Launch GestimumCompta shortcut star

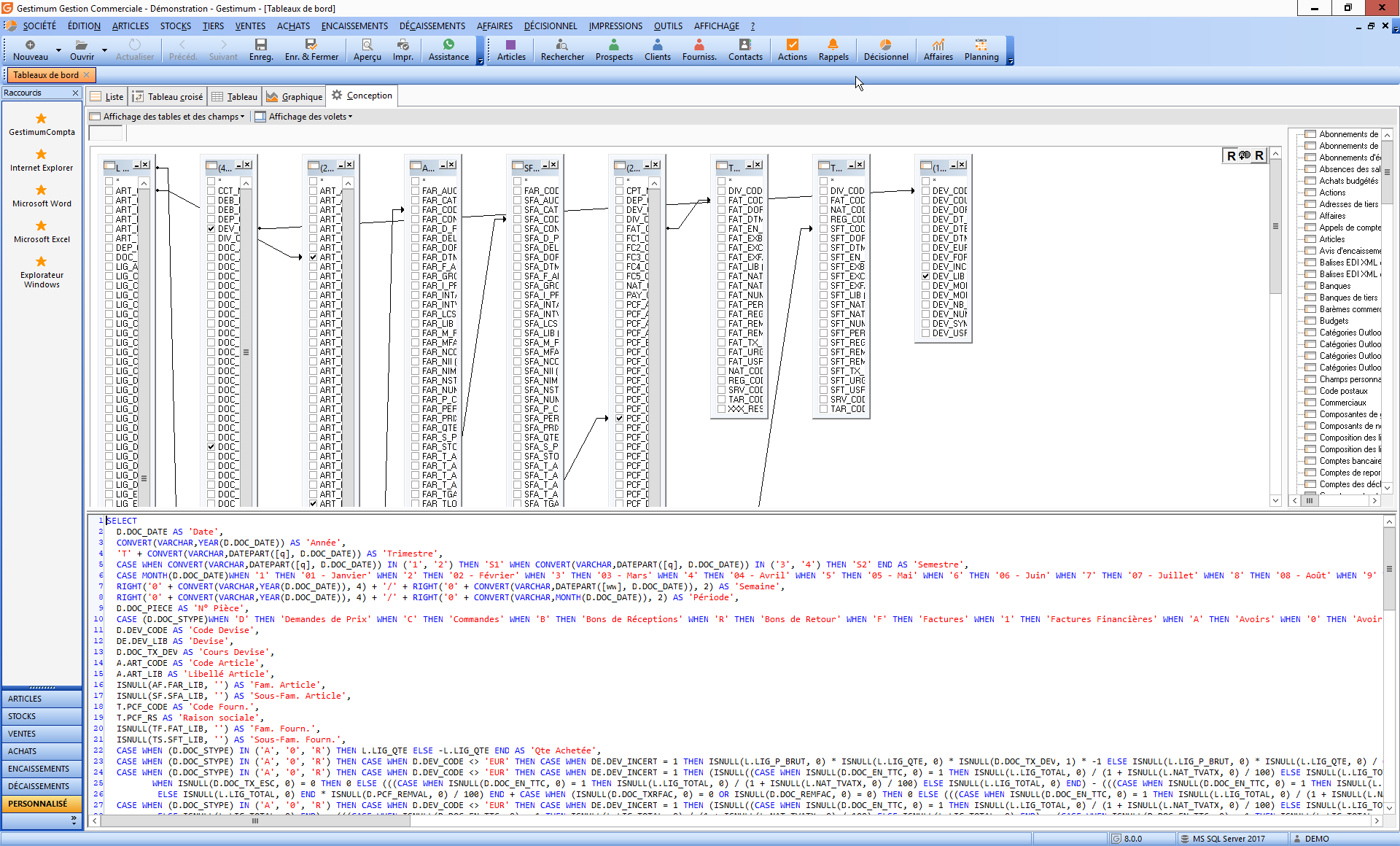click(x=42, y=118)
